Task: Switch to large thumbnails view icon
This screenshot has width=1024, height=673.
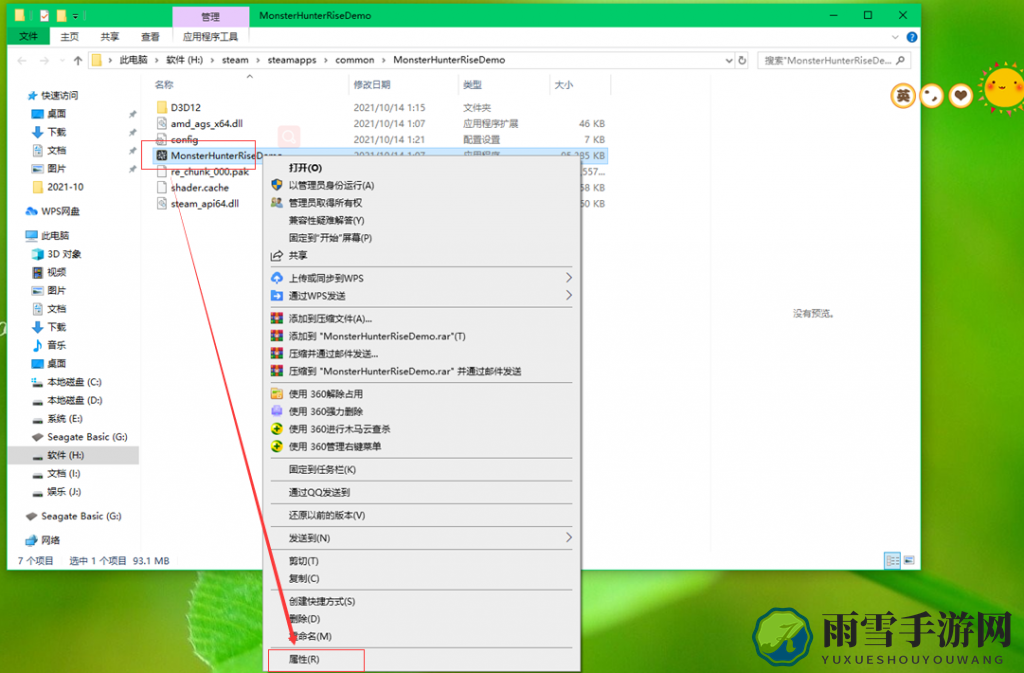Action: [x=908, y=560]
